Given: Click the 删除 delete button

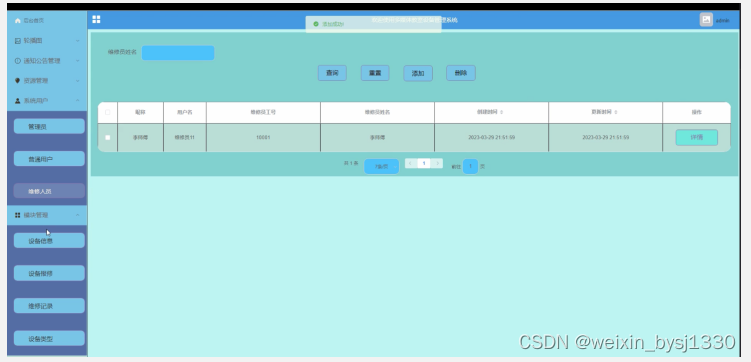Looking at the screenshot, I should point(461,73).
